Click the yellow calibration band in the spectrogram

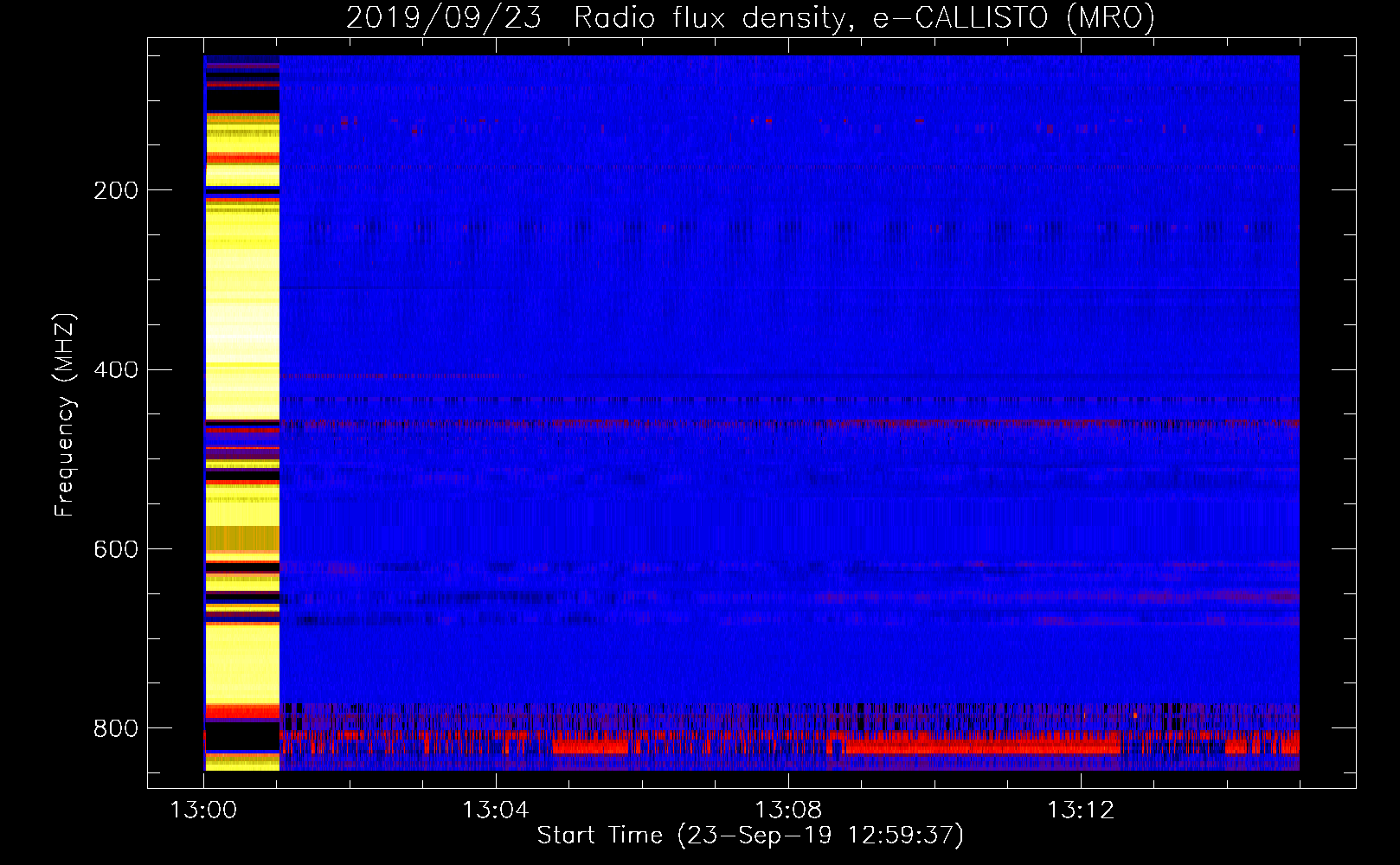pos(242,413)
